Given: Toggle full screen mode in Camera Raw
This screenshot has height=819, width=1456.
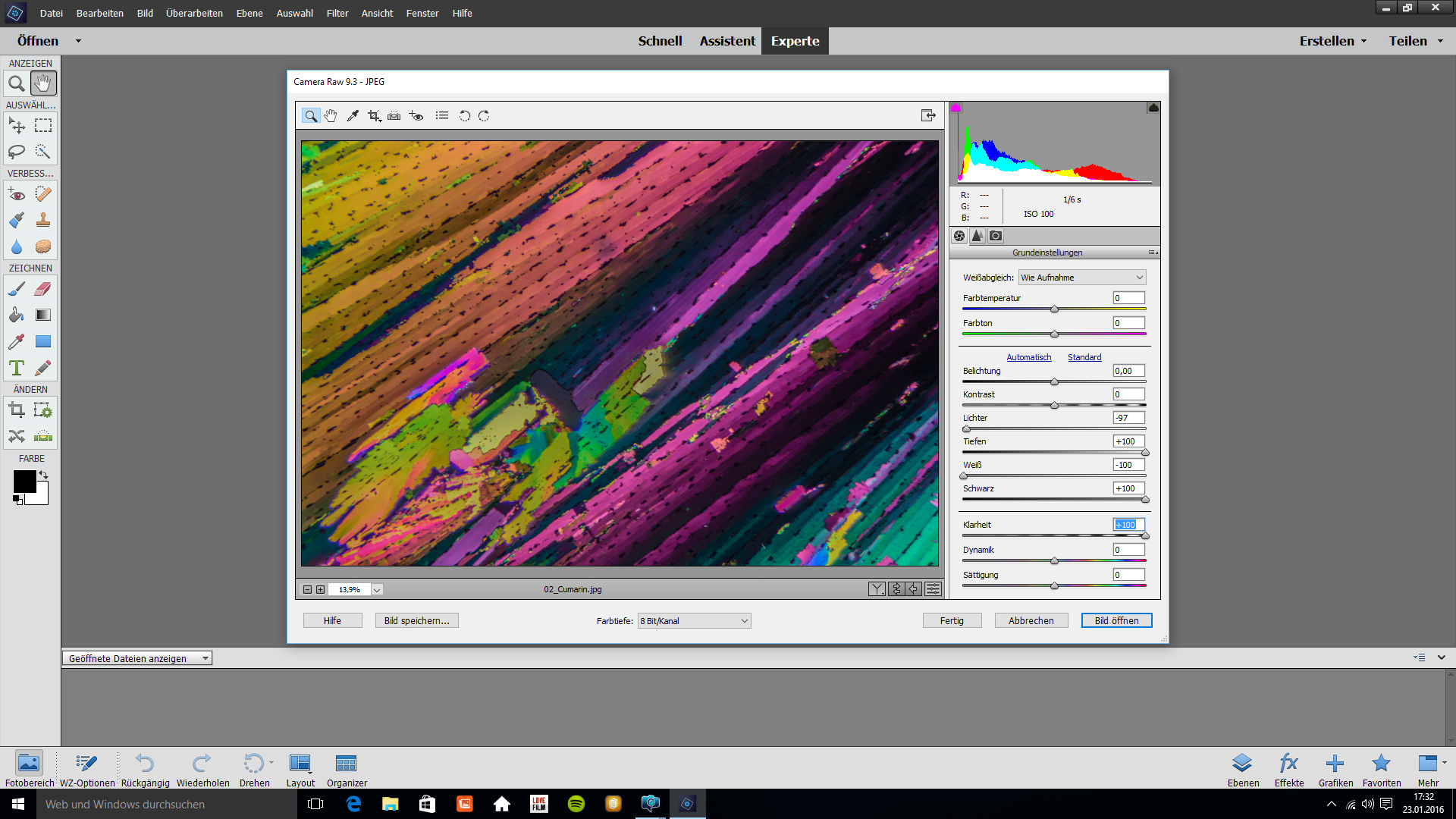Looking at the screenshot, I should 928,115.
